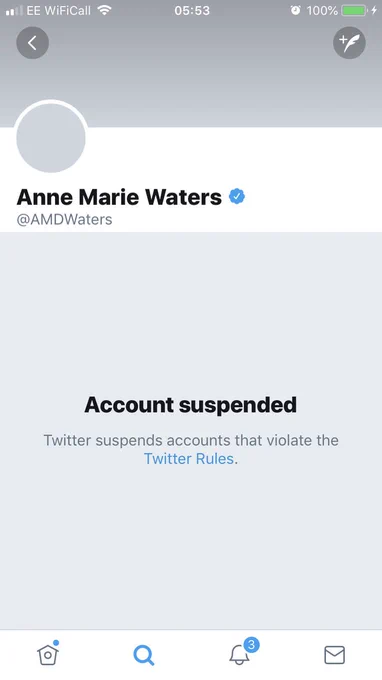Compose a new tweet with feather icon
Viewport: 382px width, 680px height.
[x=349, y=43]
